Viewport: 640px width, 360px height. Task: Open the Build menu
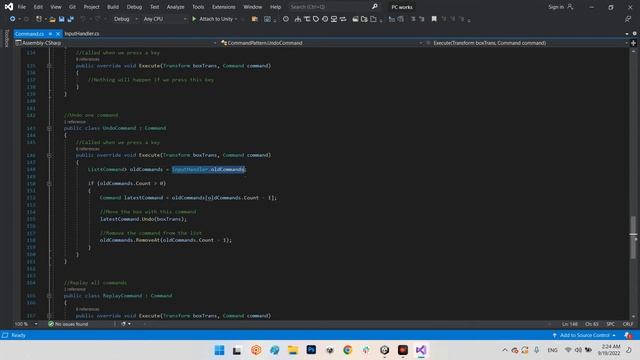coord(113,7)
